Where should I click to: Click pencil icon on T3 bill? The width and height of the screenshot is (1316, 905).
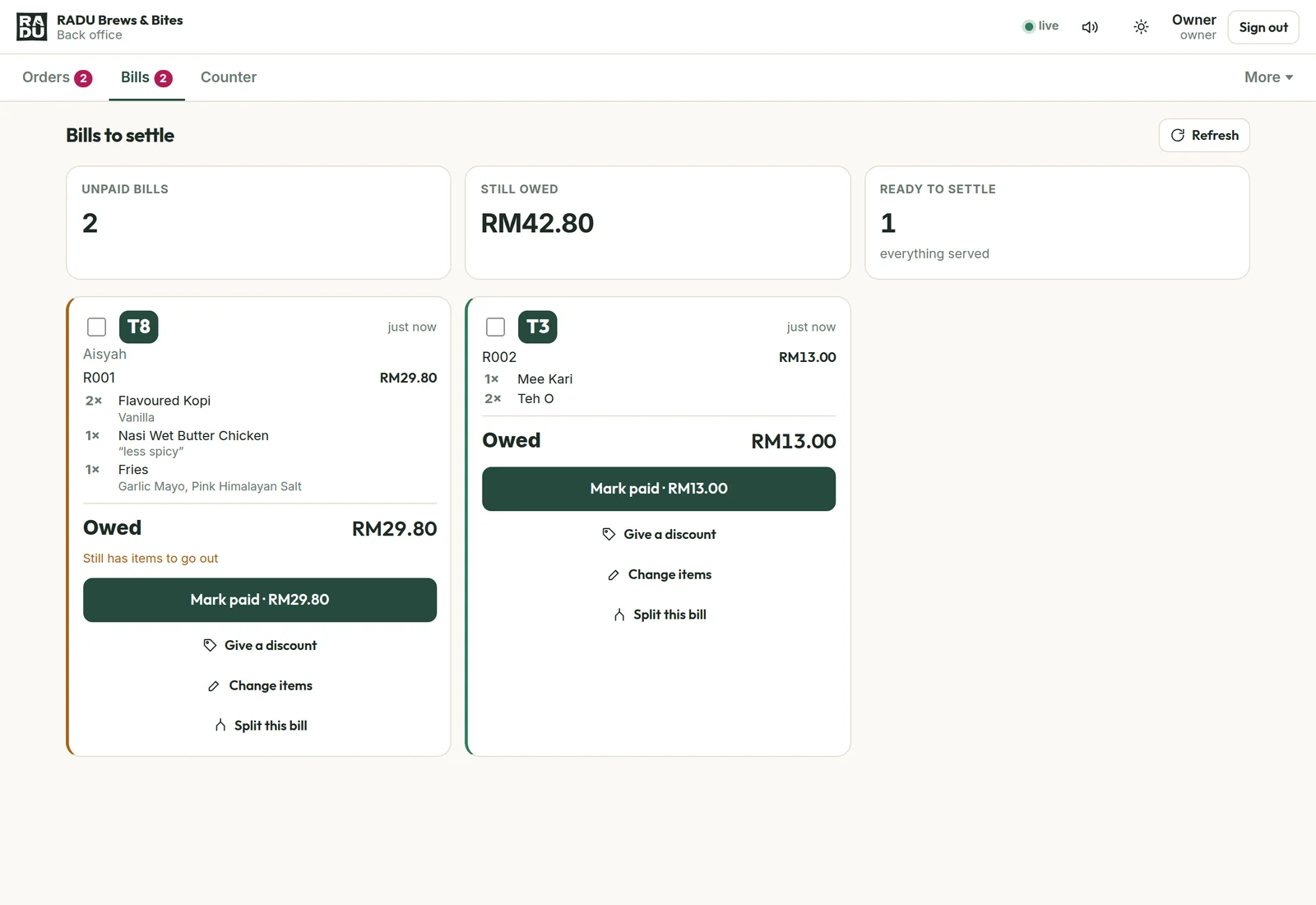point(614,575)
